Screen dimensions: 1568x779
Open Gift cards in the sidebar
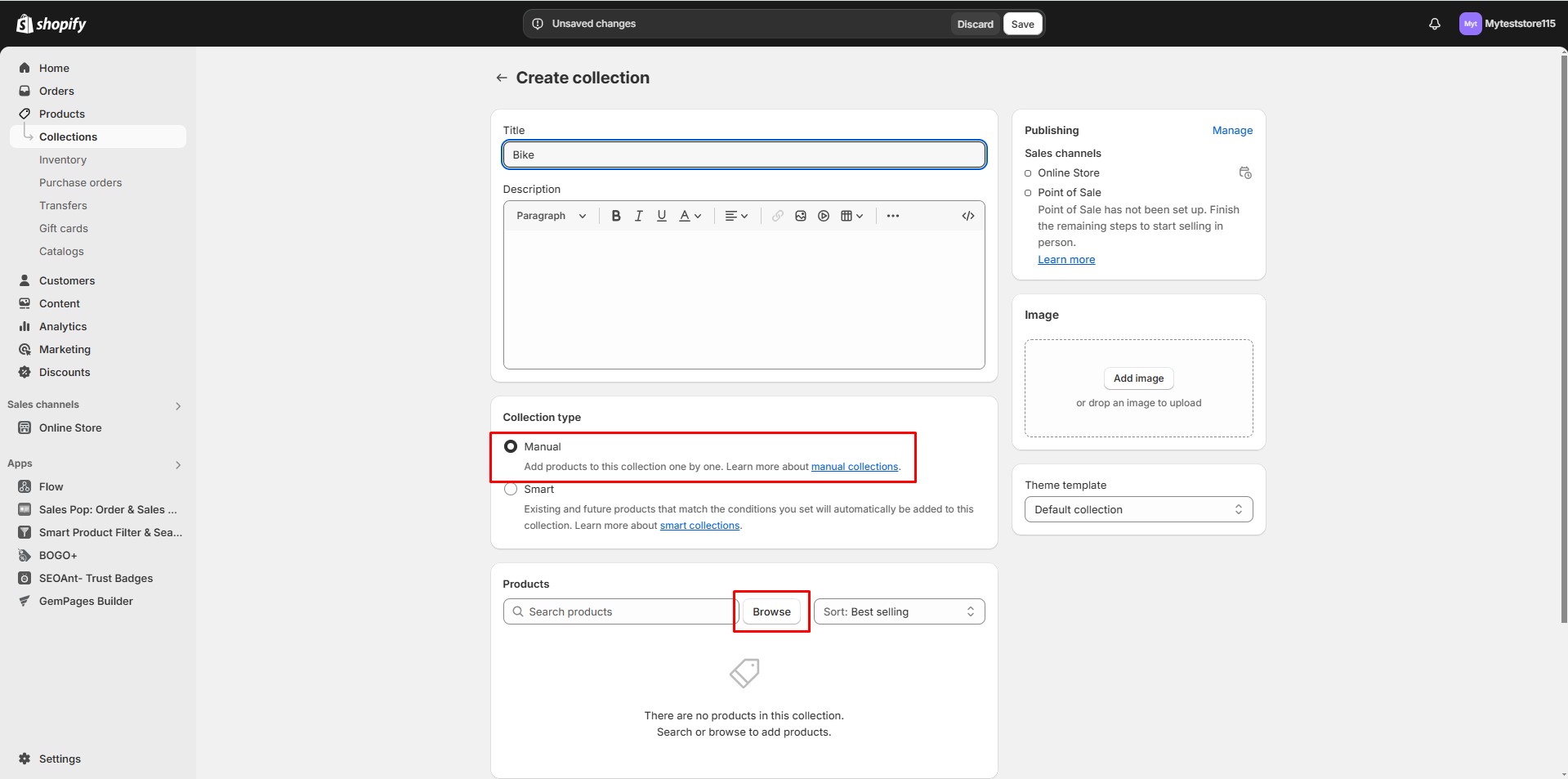63,228
